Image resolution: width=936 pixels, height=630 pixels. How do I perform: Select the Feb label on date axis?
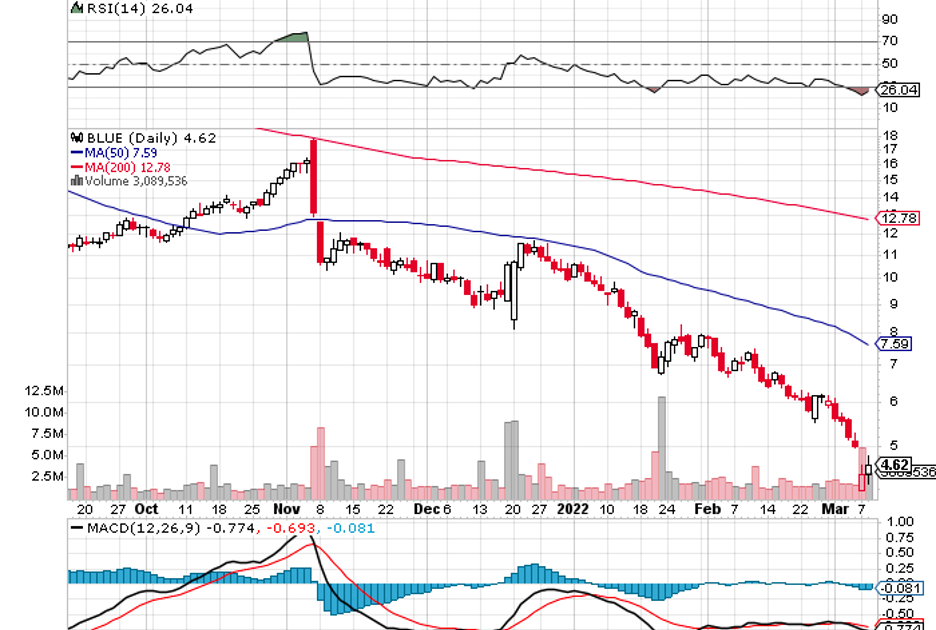[708, 508]
